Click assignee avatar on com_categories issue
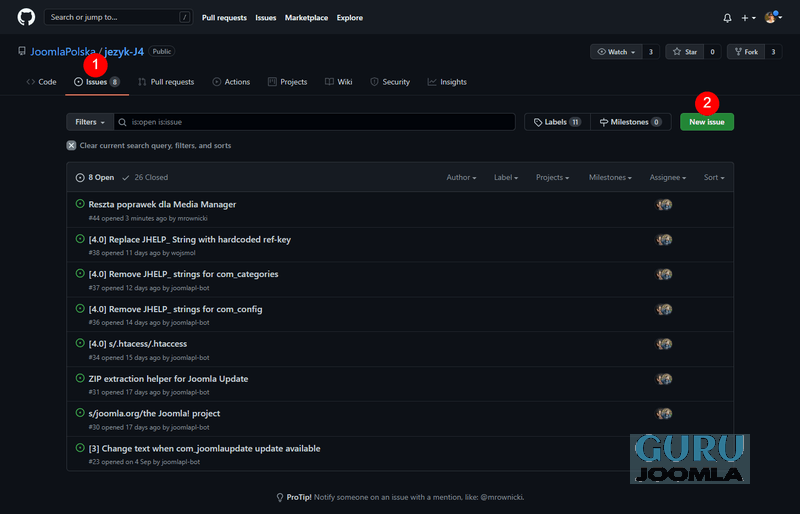Image resolution: width=800 pixels, height=514 pixels. click(664, 274)
